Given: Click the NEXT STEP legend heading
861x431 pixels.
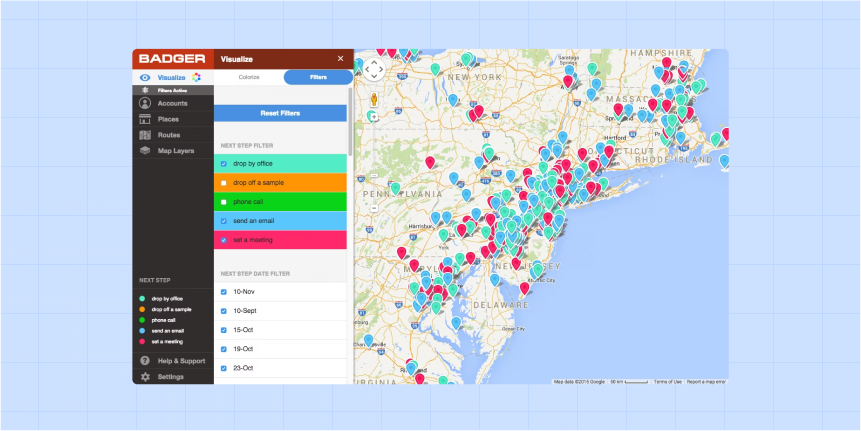Looking at the screenshot, I should [155, 280].
